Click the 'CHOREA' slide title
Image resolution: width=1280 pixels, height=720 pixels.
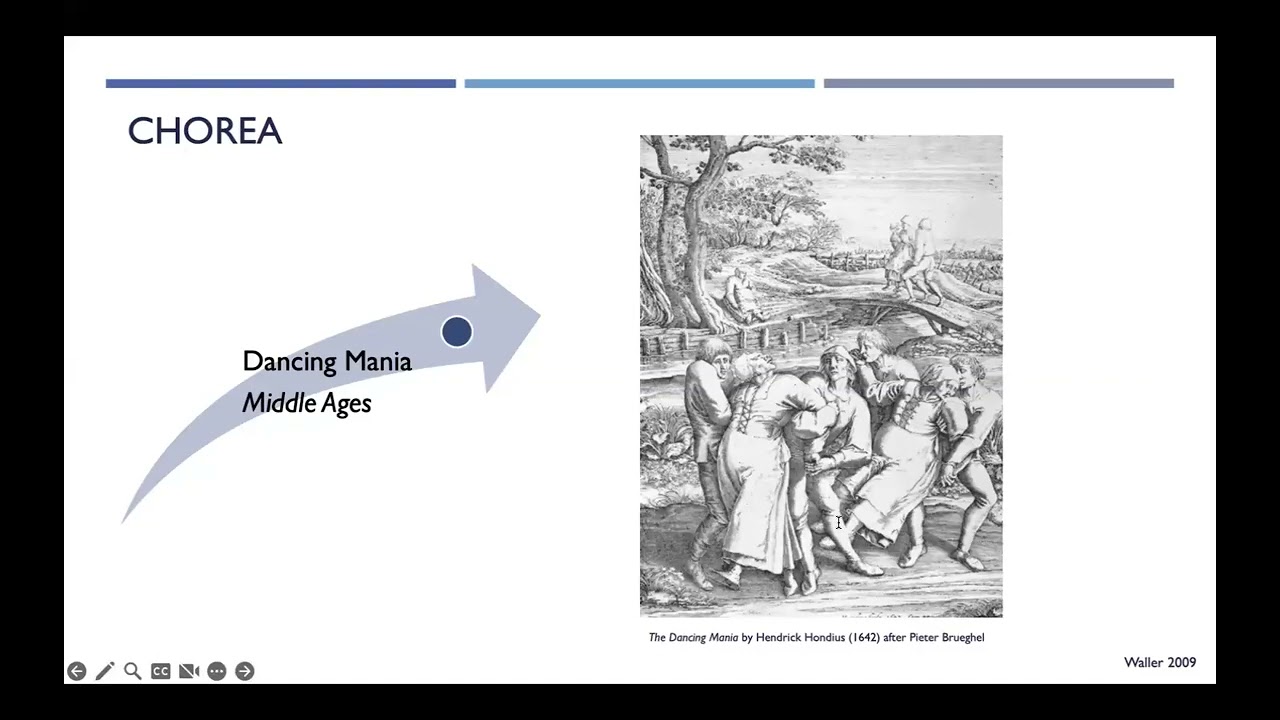(x=205, y=131)
